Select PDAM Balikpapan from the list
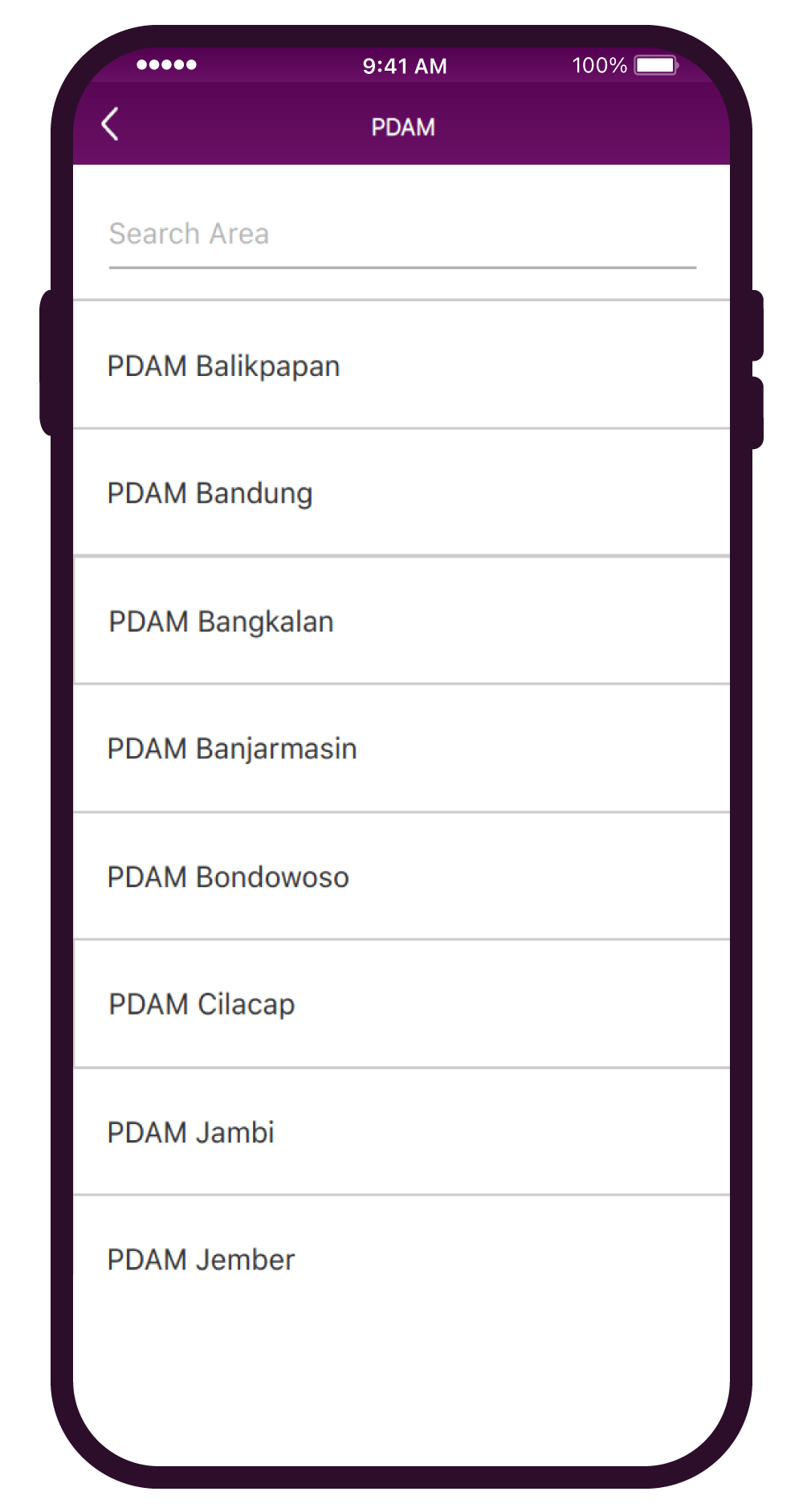This screenshot has height=1512, width=803. 401,366
